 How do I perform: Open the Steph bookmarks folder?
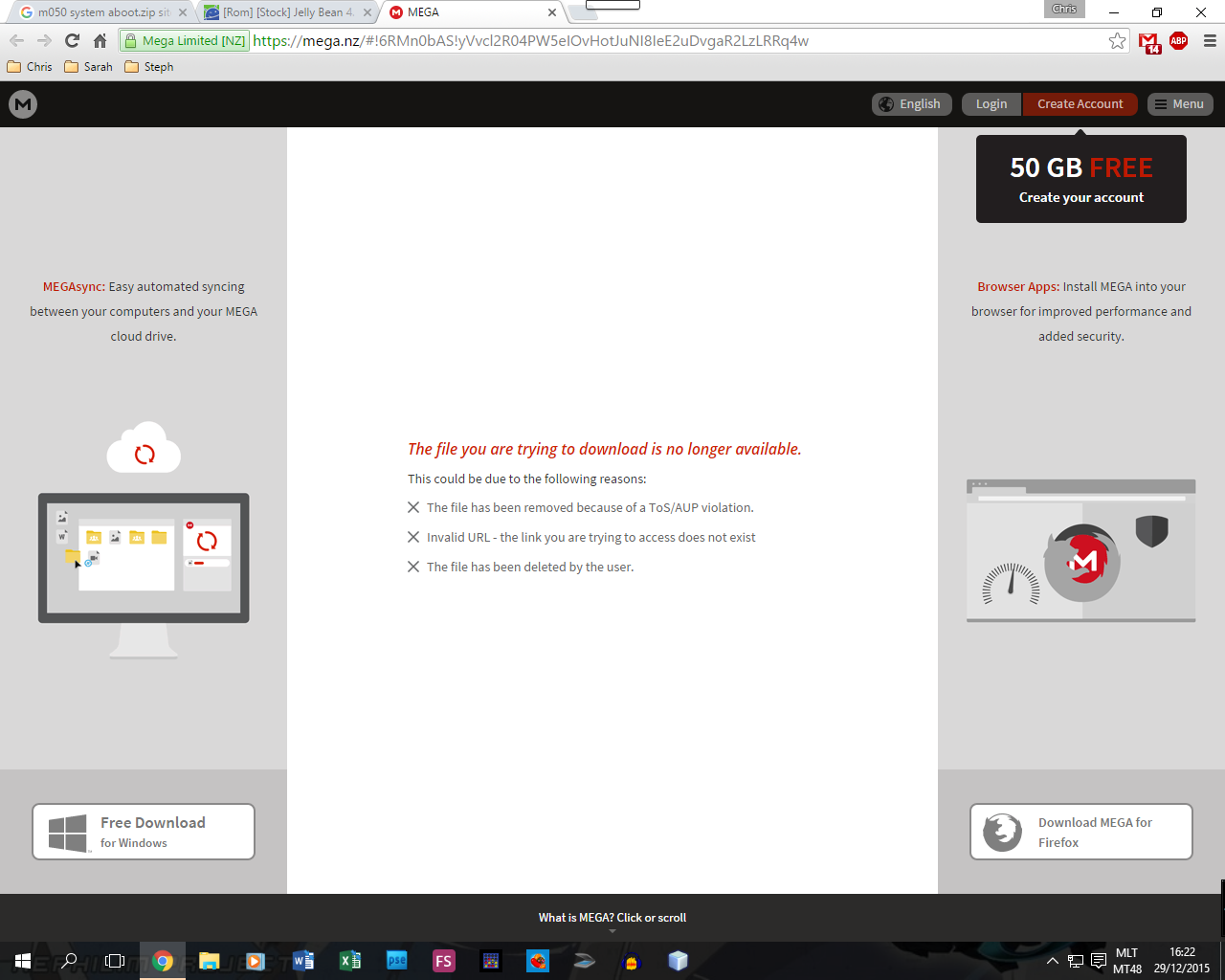pos(149,67)
